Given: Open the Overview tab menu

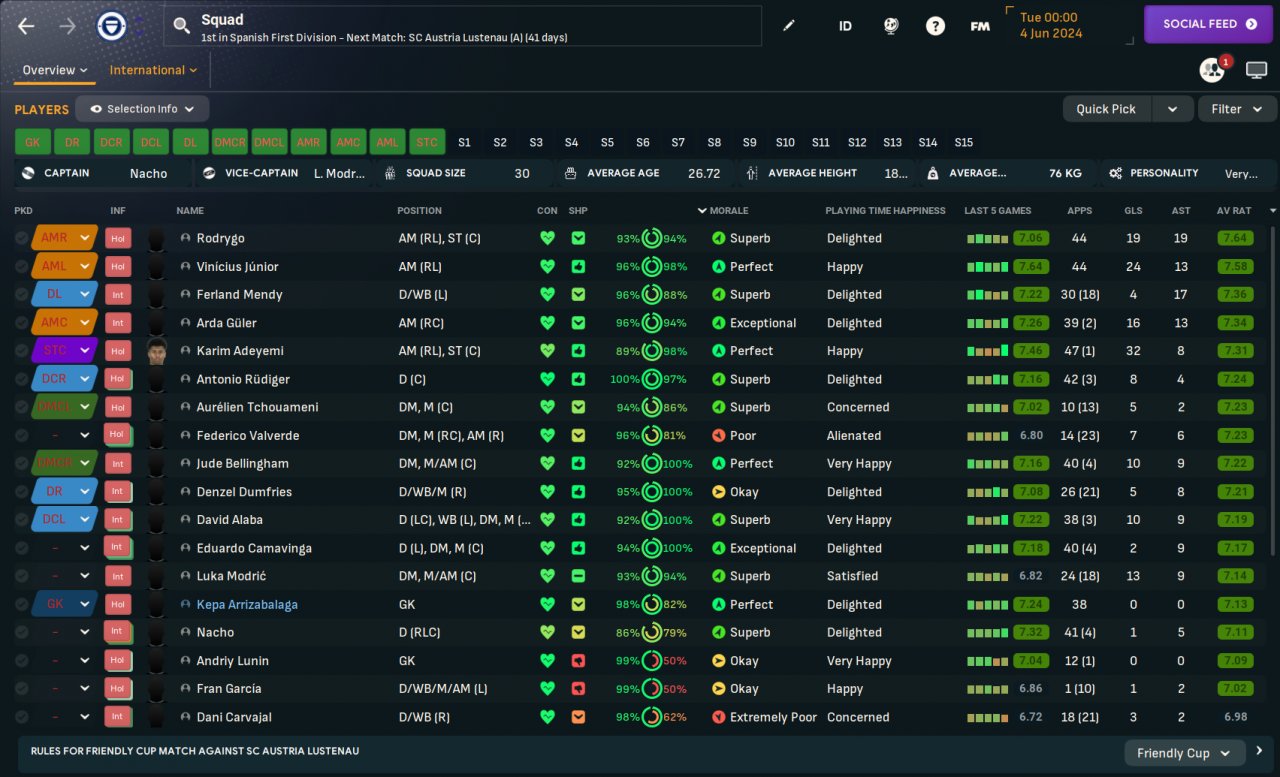Looking at the screenshot, I should [55, 70].
